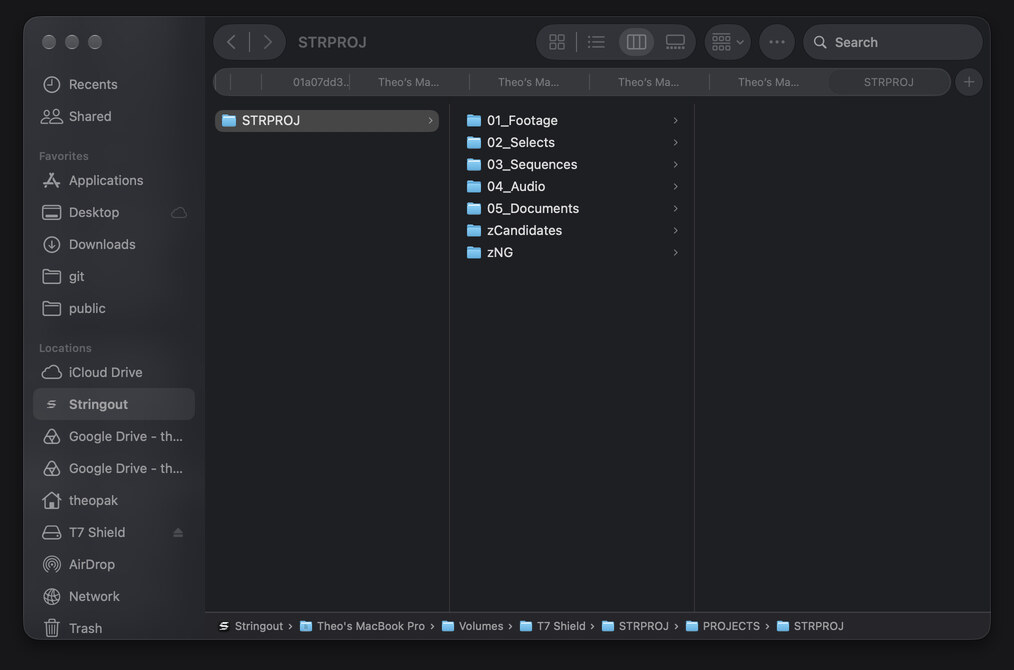Select Stringout in Locations
The width and height of the screenshot is (1014, 670).
(x=114, y=404)
